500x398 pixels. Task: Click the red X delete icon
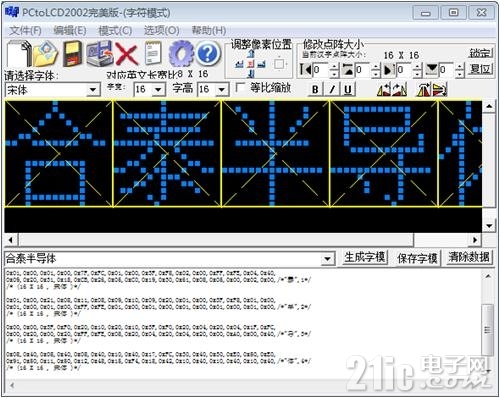coord(126,54)
